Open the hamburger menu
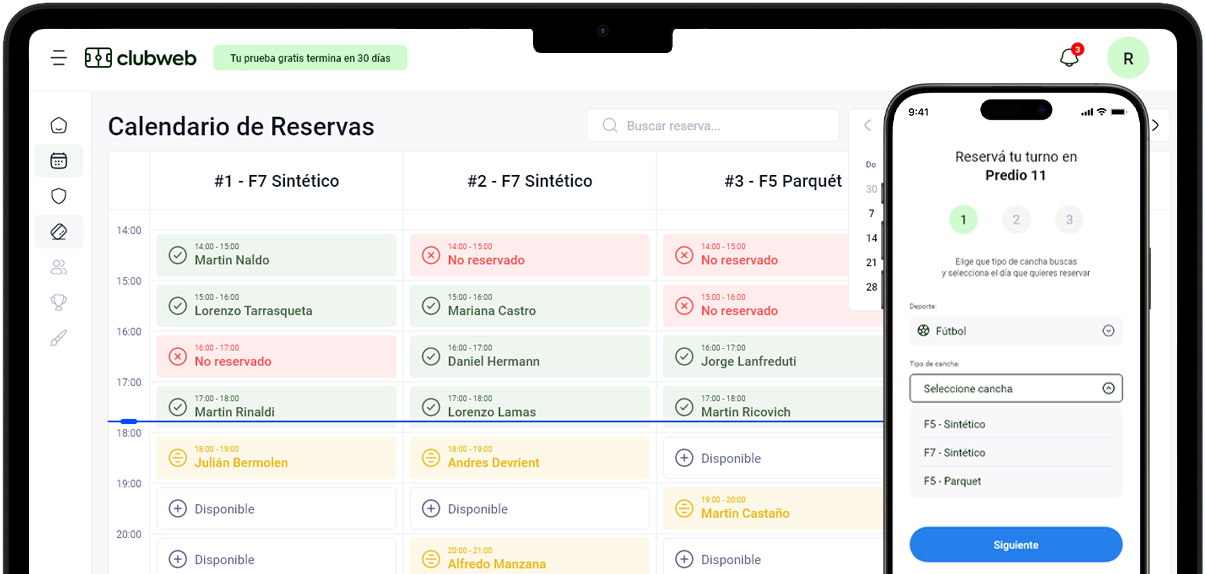Viewport: 1205px width, 574px height. (x=59, y=58)
